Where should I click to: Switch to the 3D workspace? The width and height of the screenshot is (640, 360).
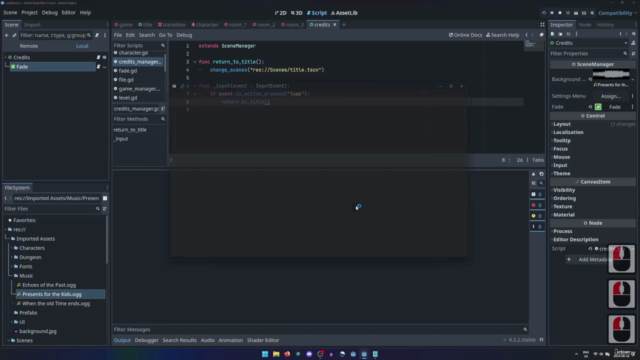coord(297,13)
